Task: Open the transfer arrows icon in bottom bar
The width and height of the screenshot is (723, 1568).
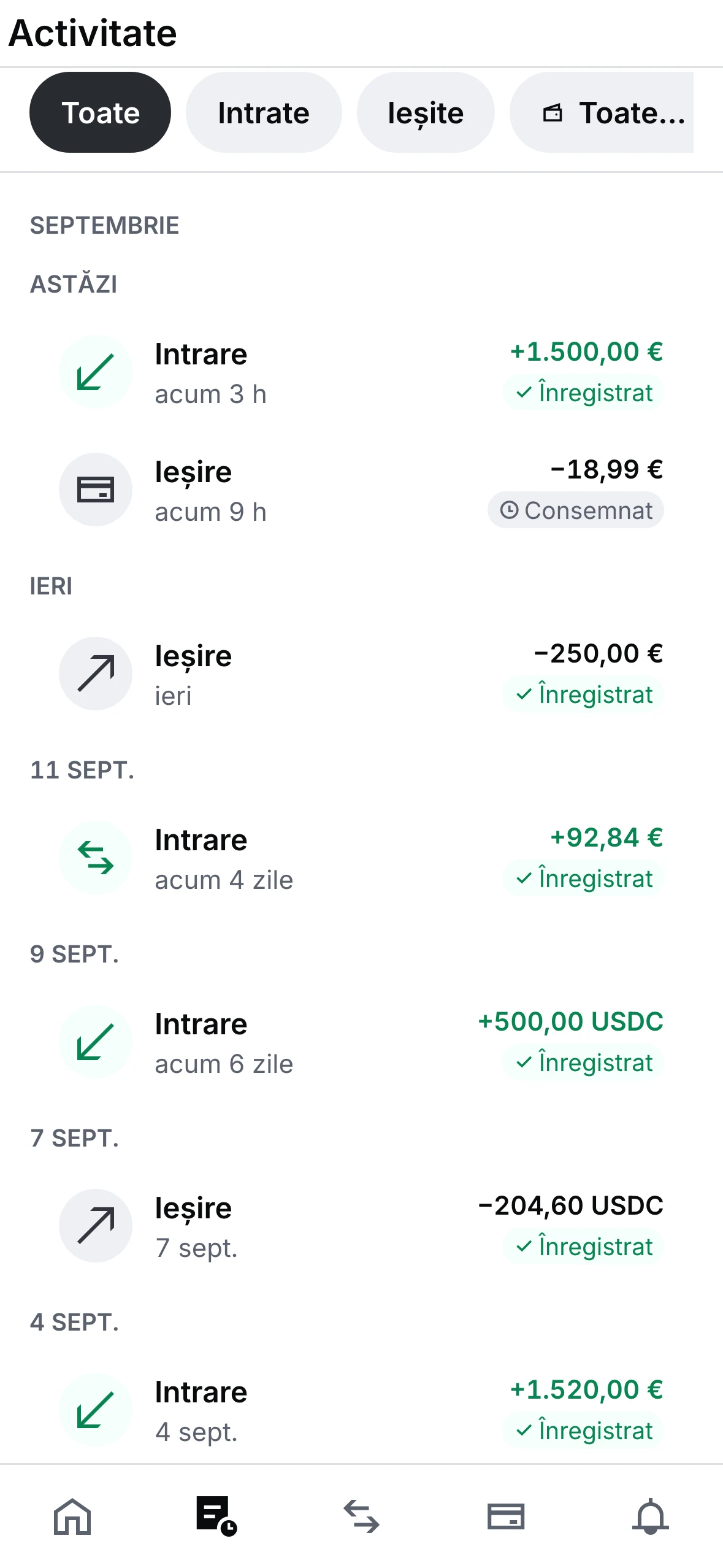Action: [361, 1516]
